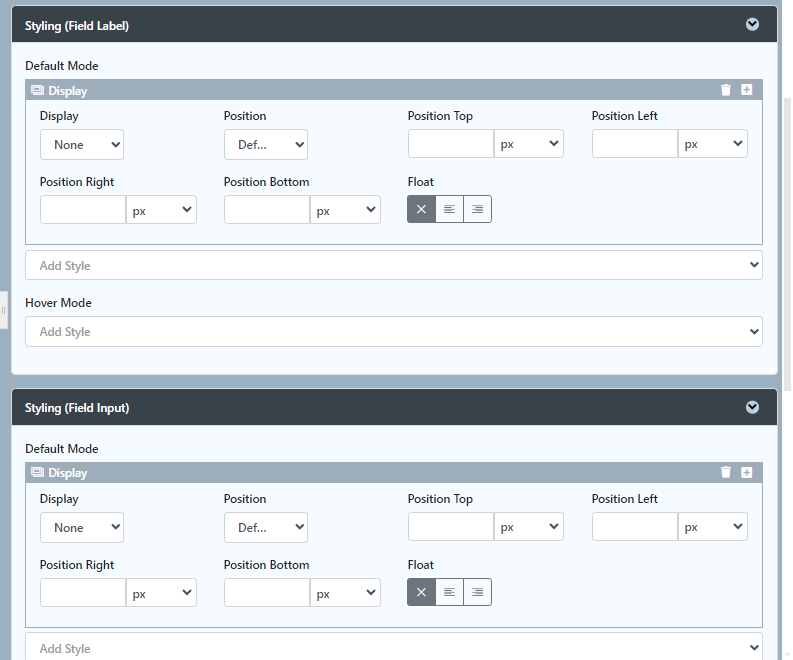793x660 pixels.
Task: Collapse the Styling (Field Input) panel
Action: click(x=753, y=407)
